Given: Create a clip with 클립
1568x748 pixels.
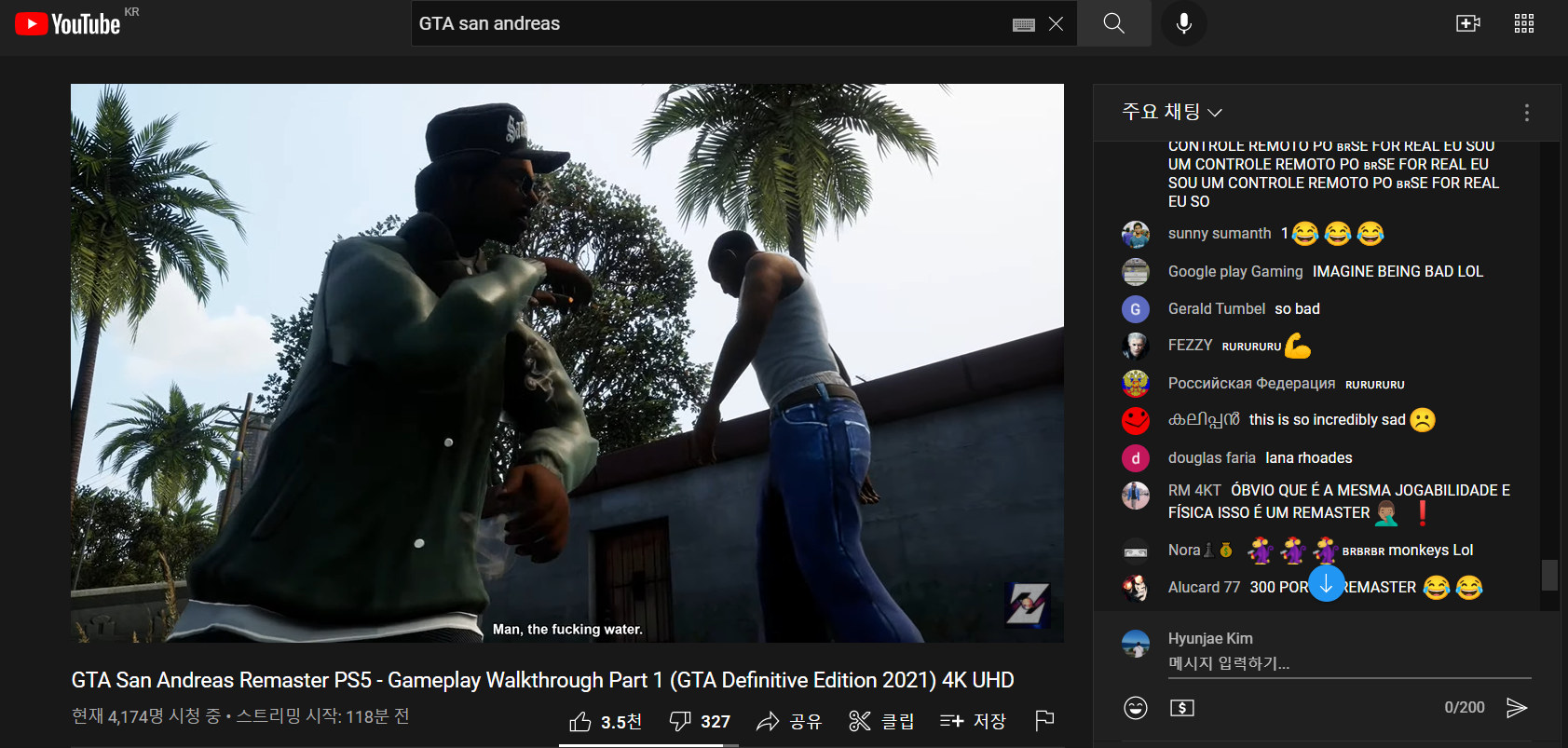Looking at the screenshot, I should point(881,721).
